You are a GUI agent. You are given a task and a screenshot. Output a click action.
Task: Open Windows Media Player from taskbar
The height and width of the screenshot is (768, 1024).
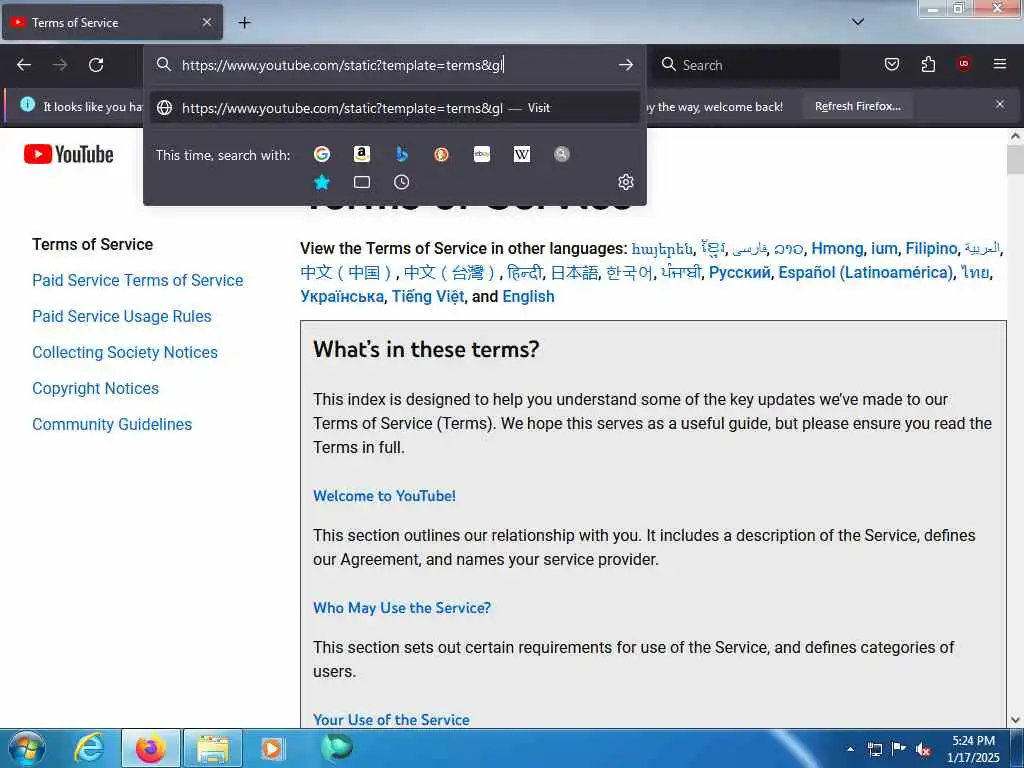272,748
